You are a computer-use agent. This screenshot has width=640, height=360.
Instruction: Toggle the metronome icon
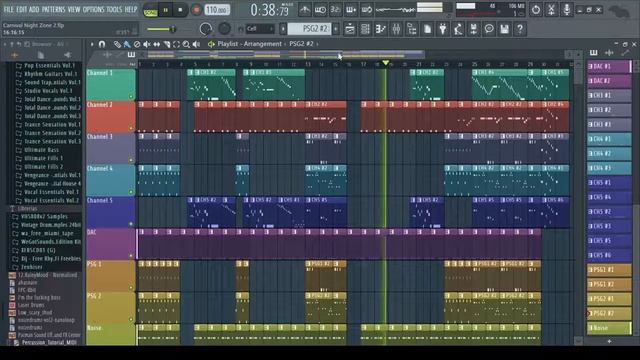305,10
